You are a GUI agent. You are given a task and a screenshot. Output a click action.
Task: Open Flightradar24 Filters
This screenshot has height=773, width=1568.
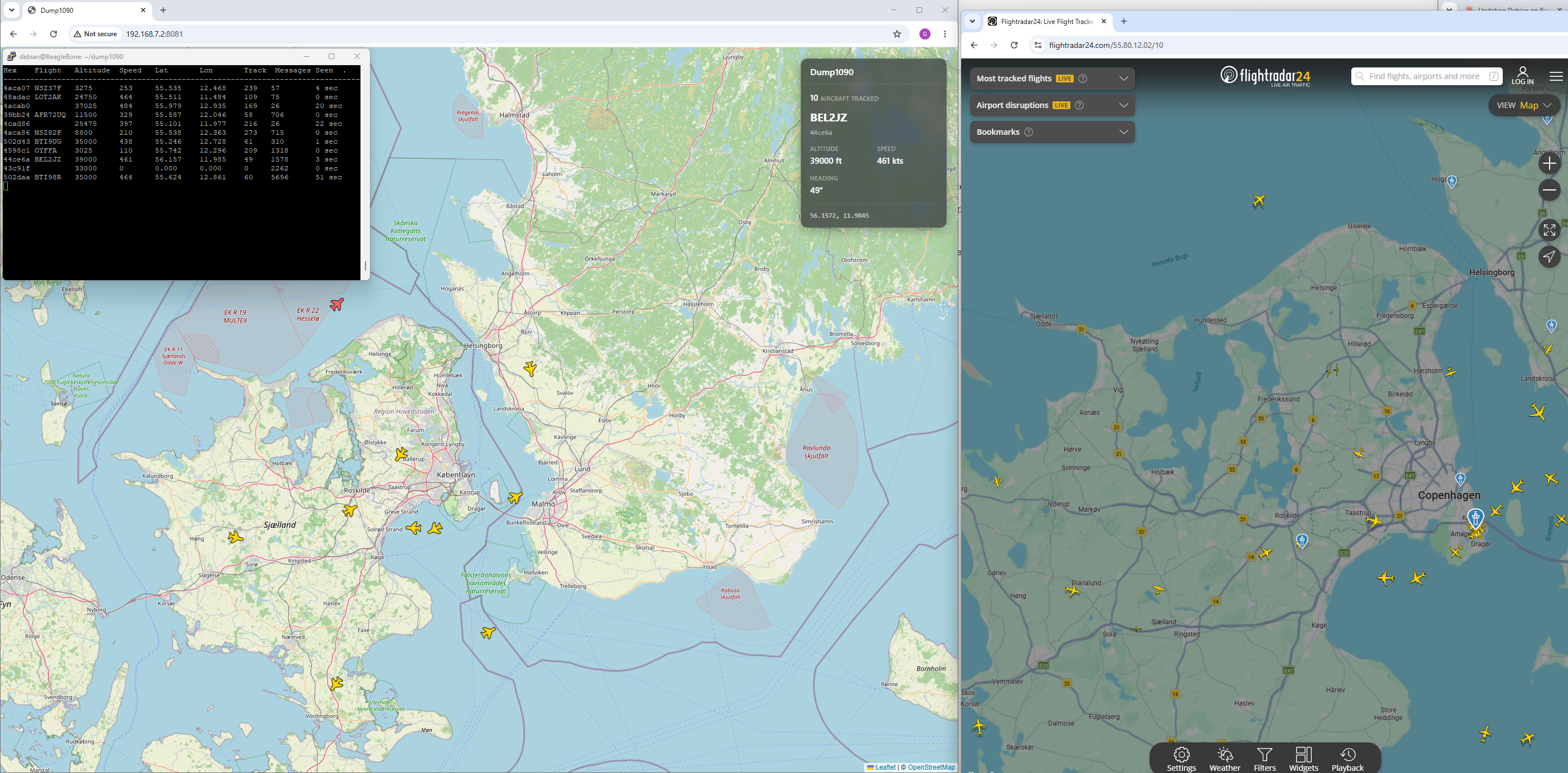(x=1264, y=759)
